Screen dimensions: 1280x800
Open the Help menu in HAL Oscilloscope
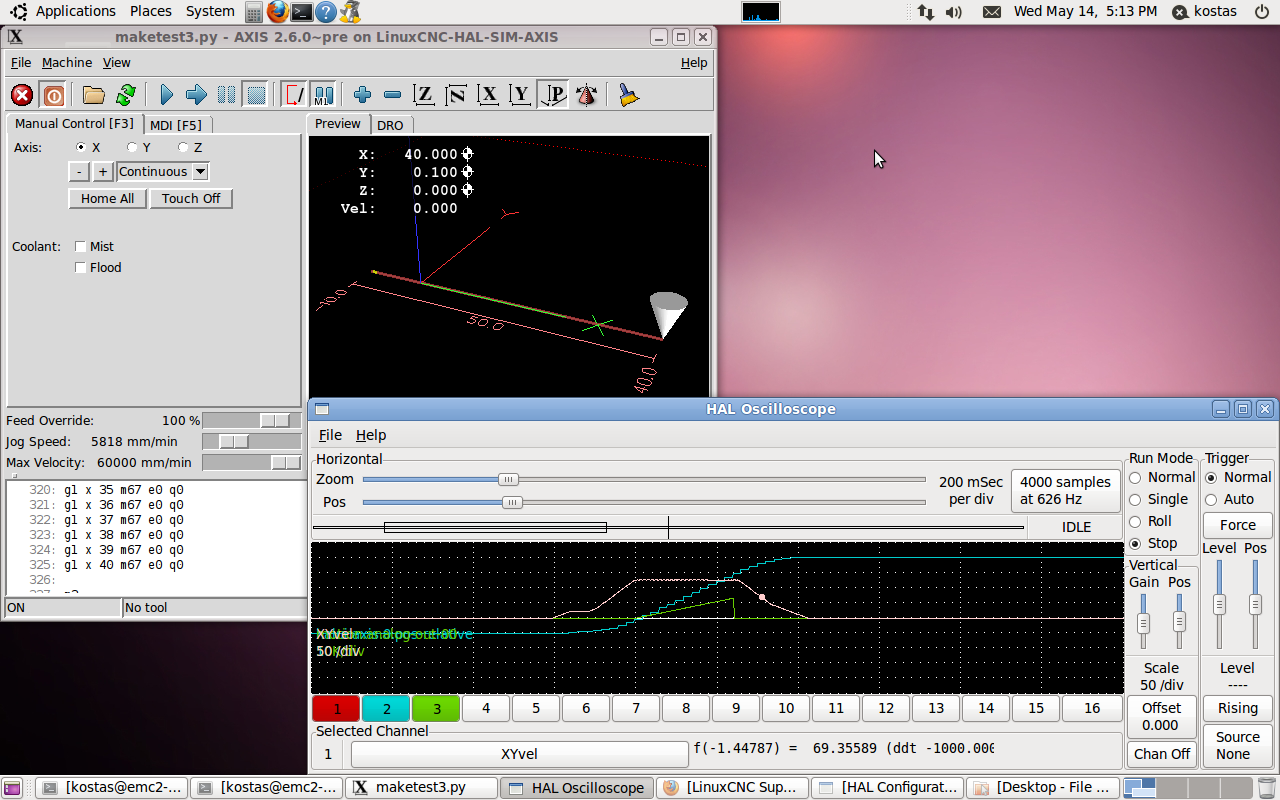coord(371,435)
